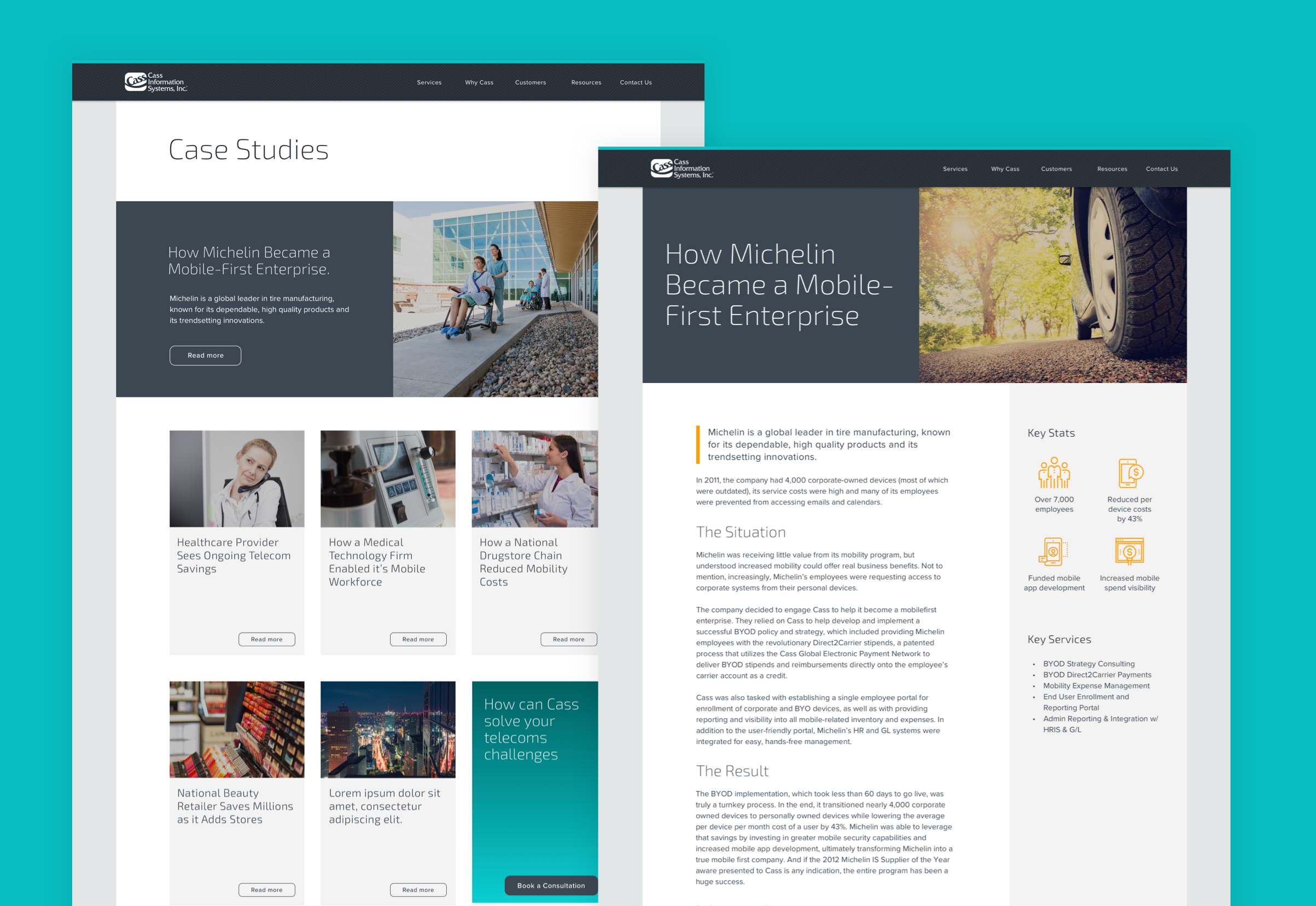Click the Cass logo on Michelin article page
The image size is (1316, 906).
tap(681, 169)
